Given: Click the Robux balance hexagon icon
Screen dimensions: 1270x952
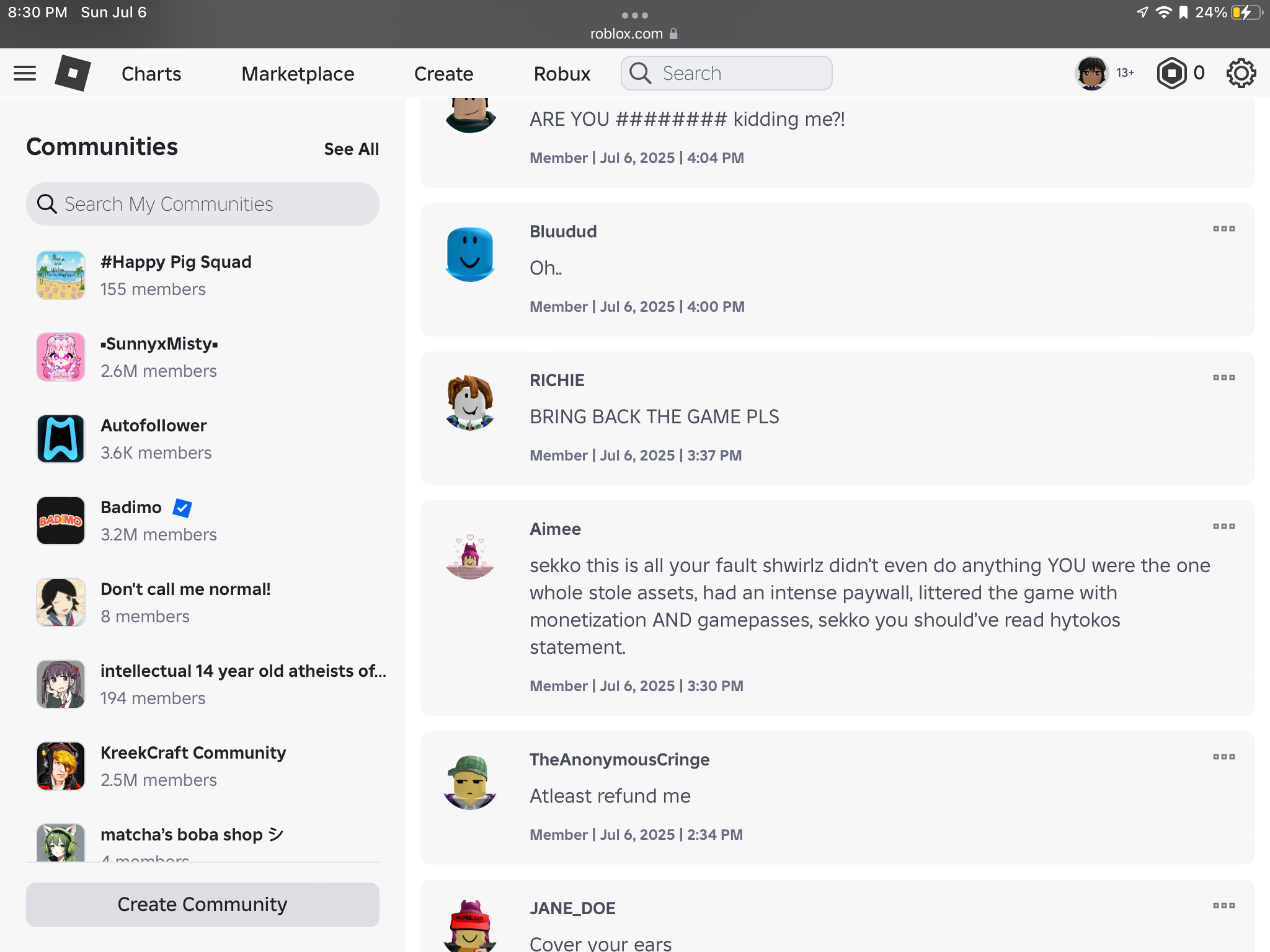Looking at the screenshot, I should (1171, 73).
